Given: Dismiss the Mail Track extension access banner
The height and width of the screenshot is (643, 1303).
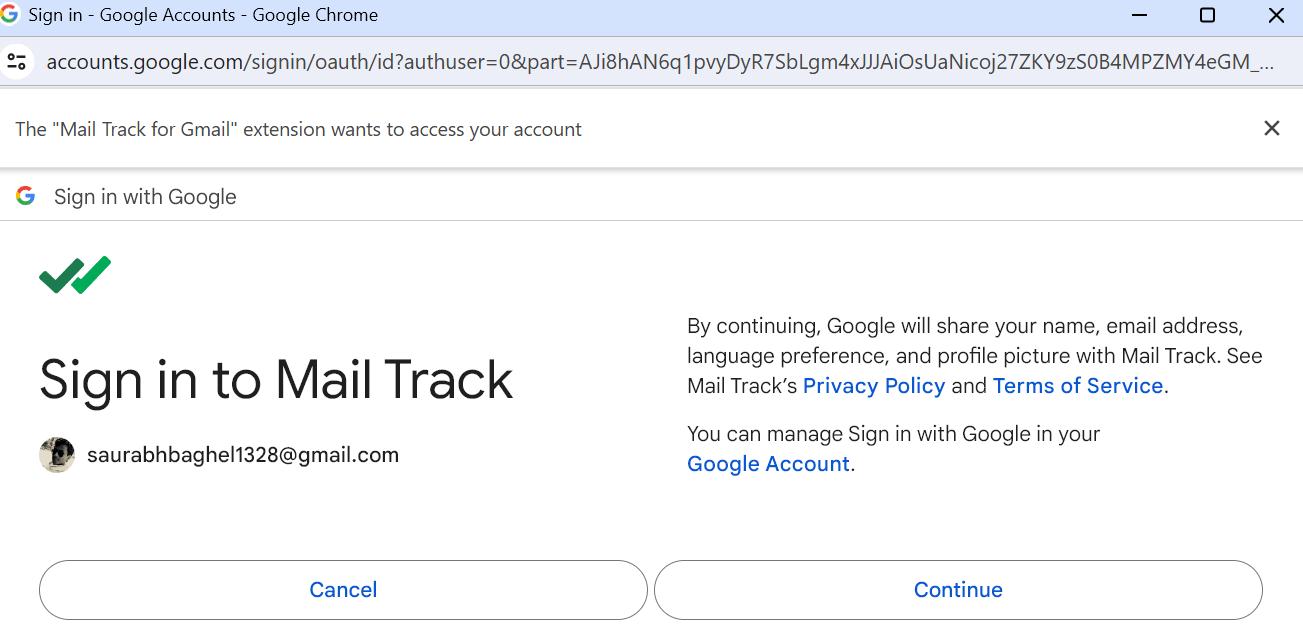Looking at the screenshot, I should tap(1271, 128).
